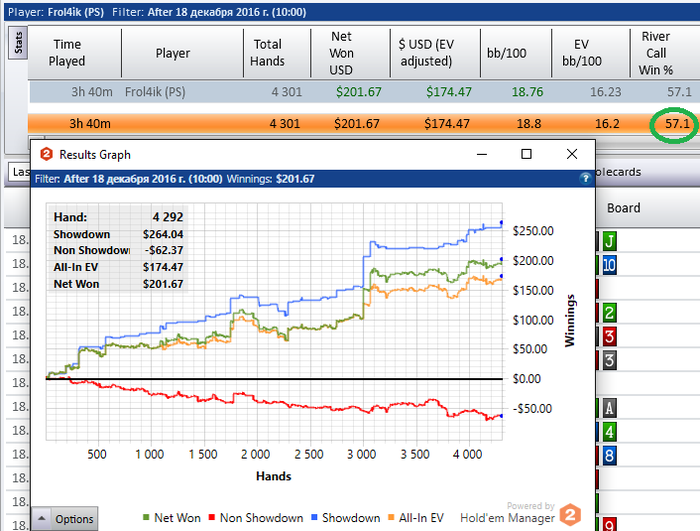This screenshot has width=700, height=531.
Task: Click green 4 board card
Action: pyautogui.click(x=609, y=432)
